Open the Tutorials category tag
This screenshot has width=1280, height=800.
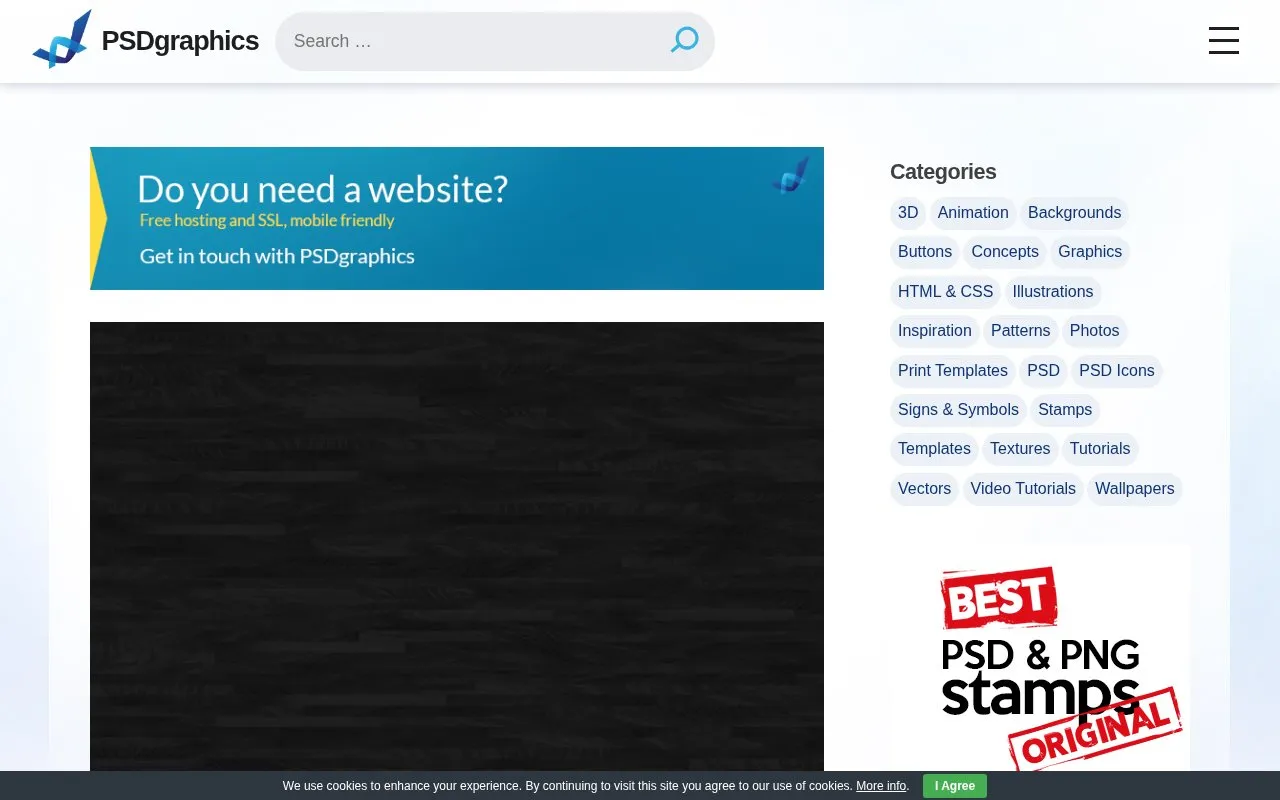tap(1100, 449)
